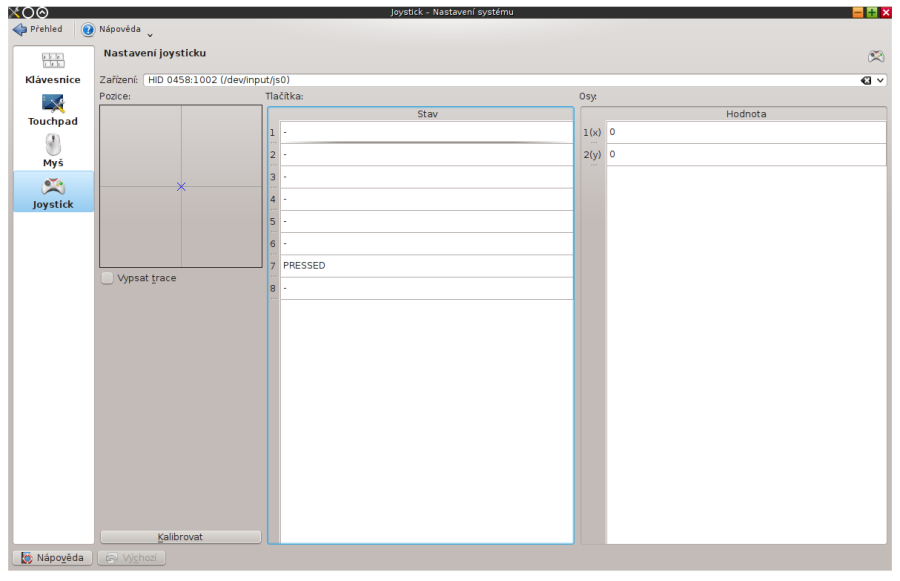The image size is (900, 581).
Task: Click the gamepad icon beside the heading
Action: pos(876,56)
